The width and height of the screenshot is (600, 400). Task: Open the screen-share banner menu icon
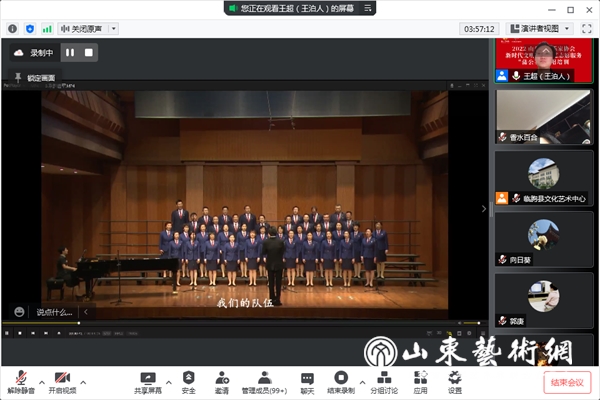point(368,8)
